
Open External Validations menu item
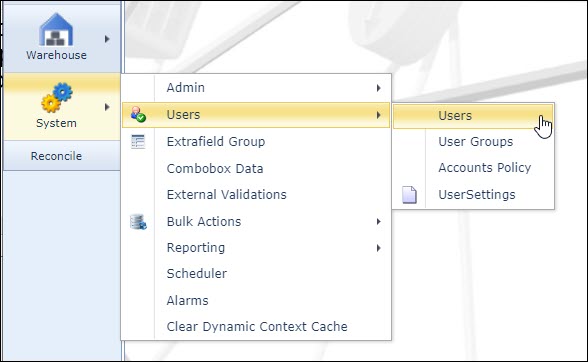[256, 195]
